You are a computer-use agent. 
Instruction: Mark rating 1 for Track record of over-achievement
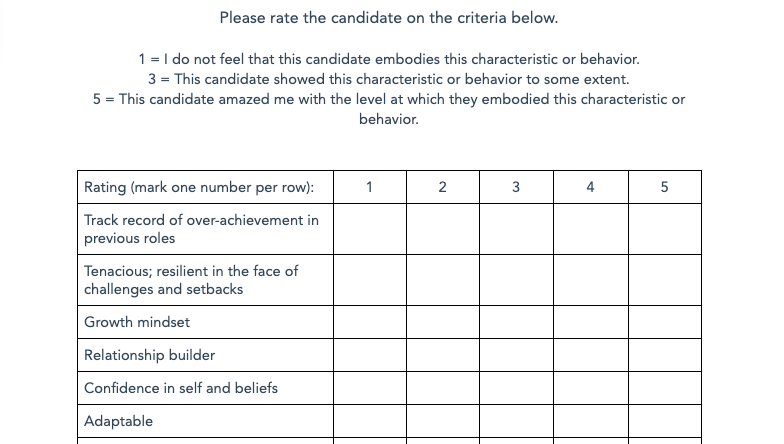click(x=370, y=229)
